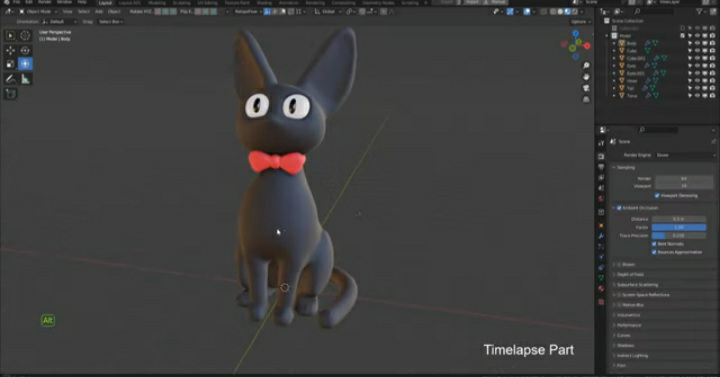Click the pan view hand icon
720x377 pixels.
tap(586, 77)
